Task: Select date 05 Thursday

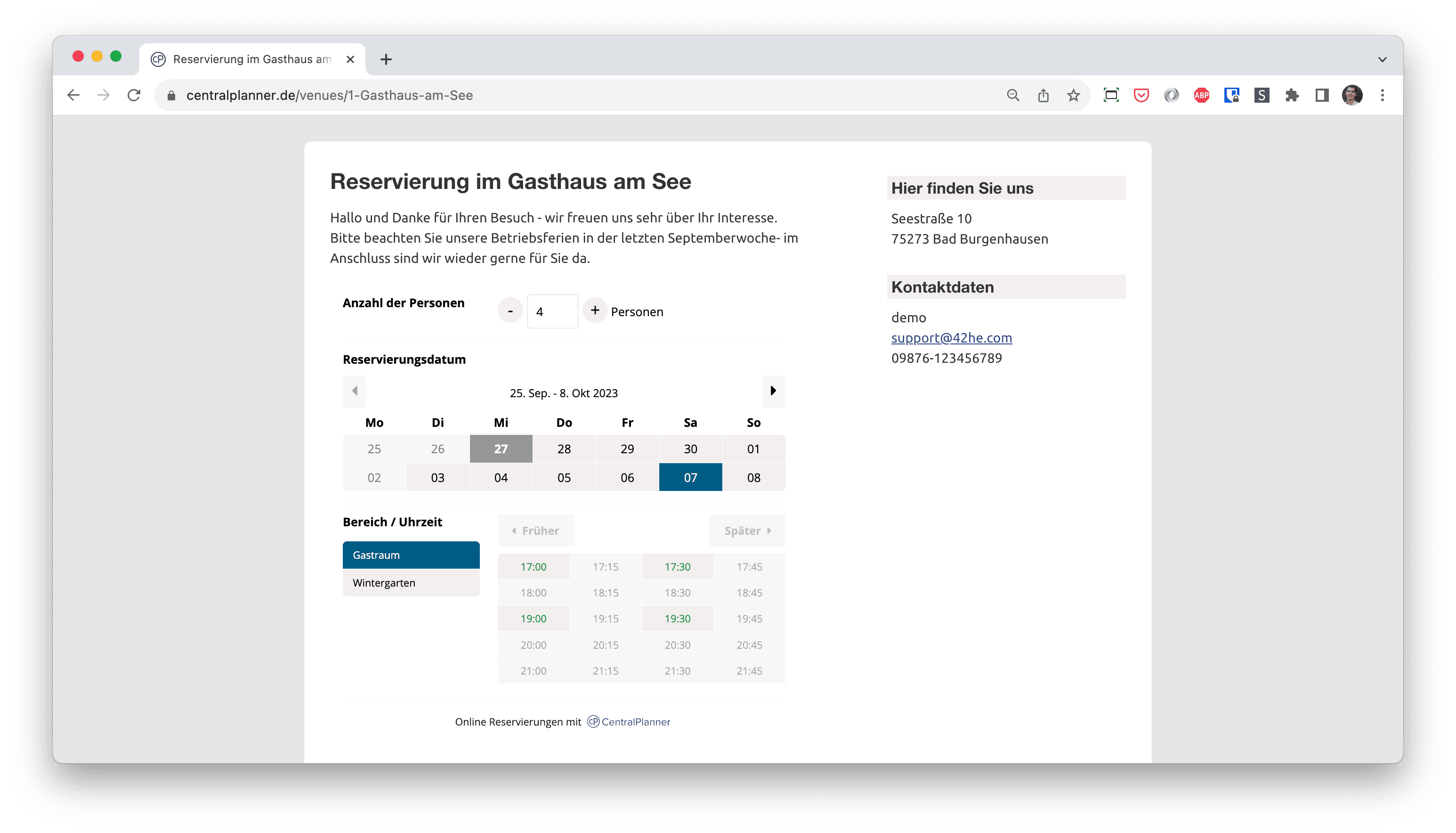Action: click(564, 478)
